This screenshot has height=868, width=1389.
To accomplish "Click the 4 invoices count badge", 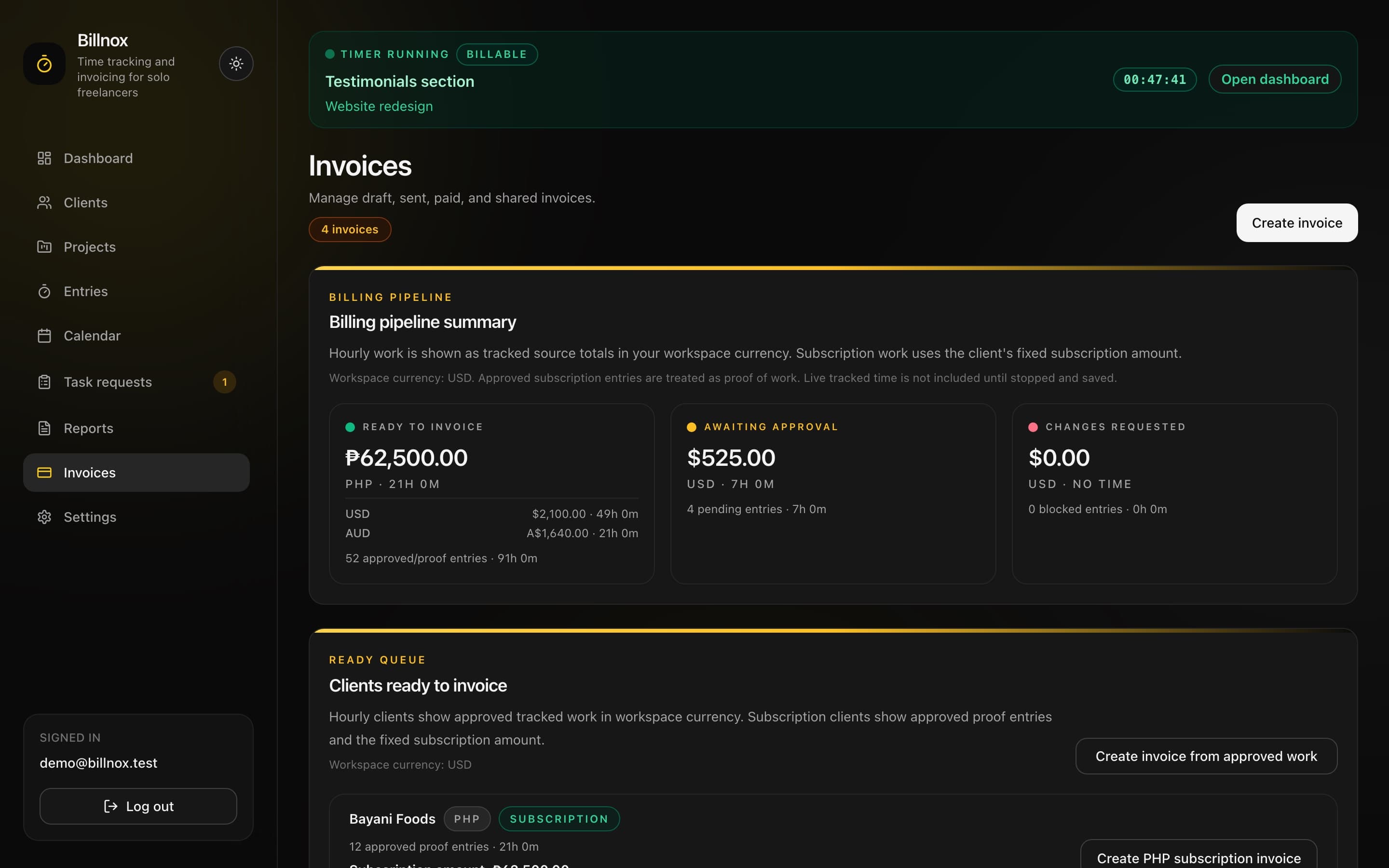I will click(x=350, y=229).
